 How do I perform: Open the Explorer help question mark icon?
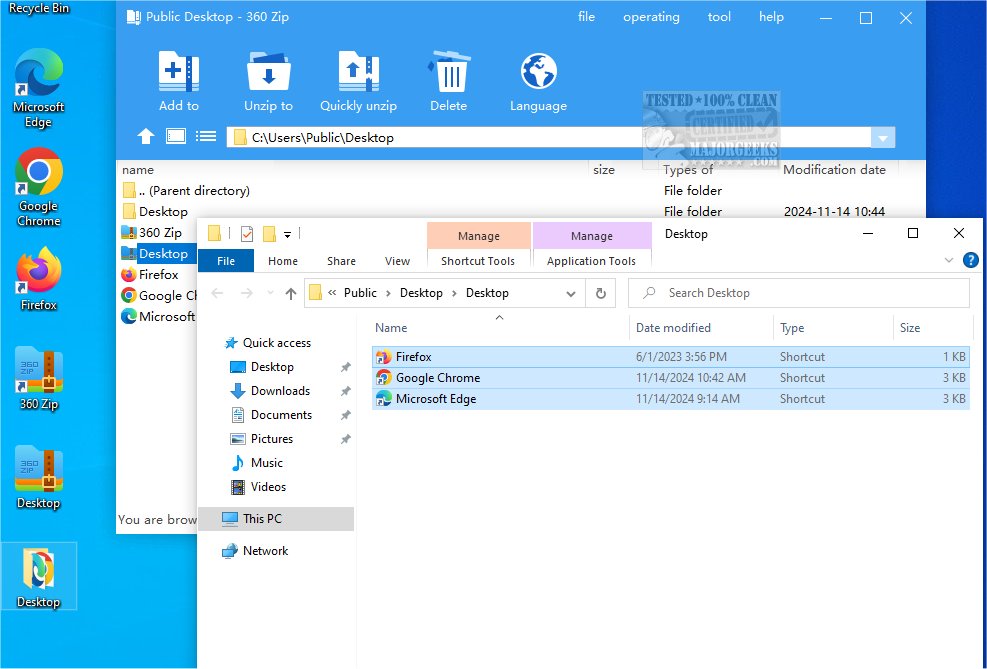click(970, 260)
